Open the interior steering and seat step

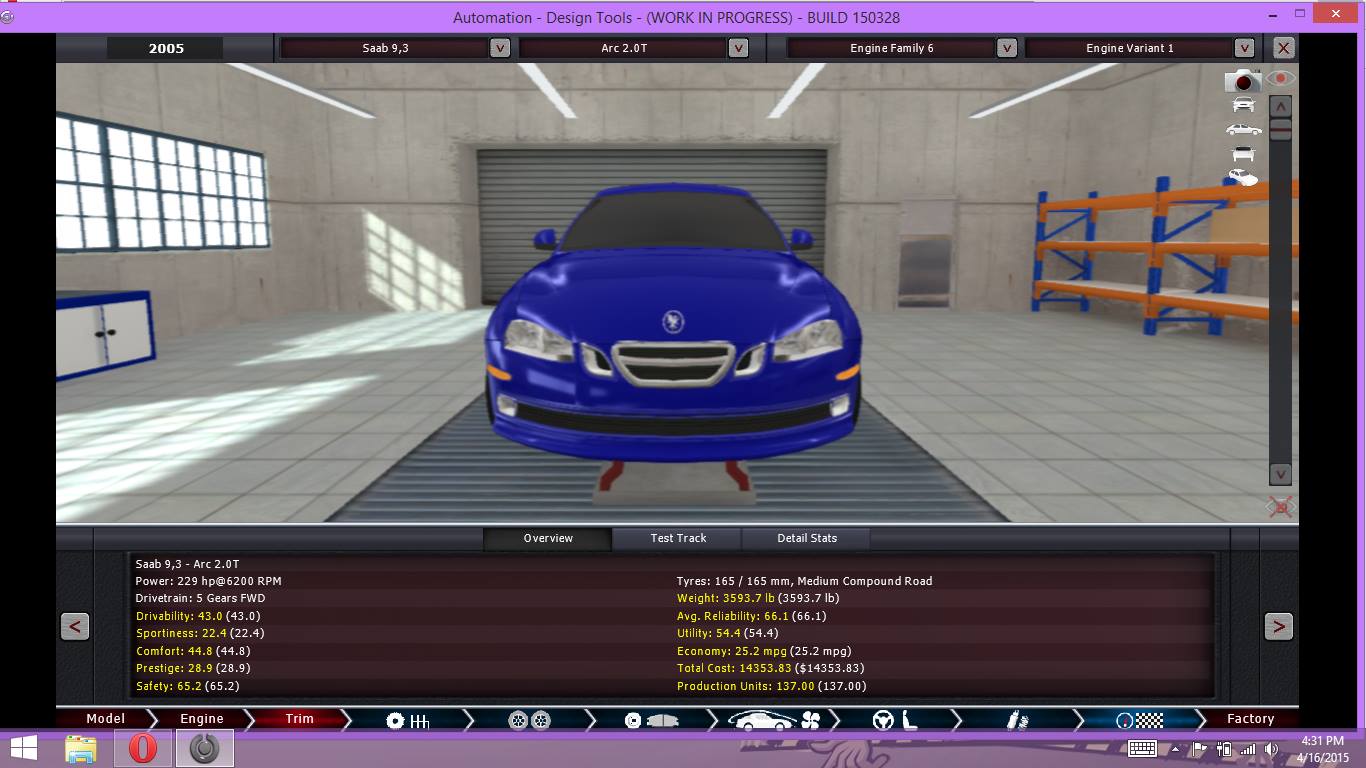tap(896, 719)
